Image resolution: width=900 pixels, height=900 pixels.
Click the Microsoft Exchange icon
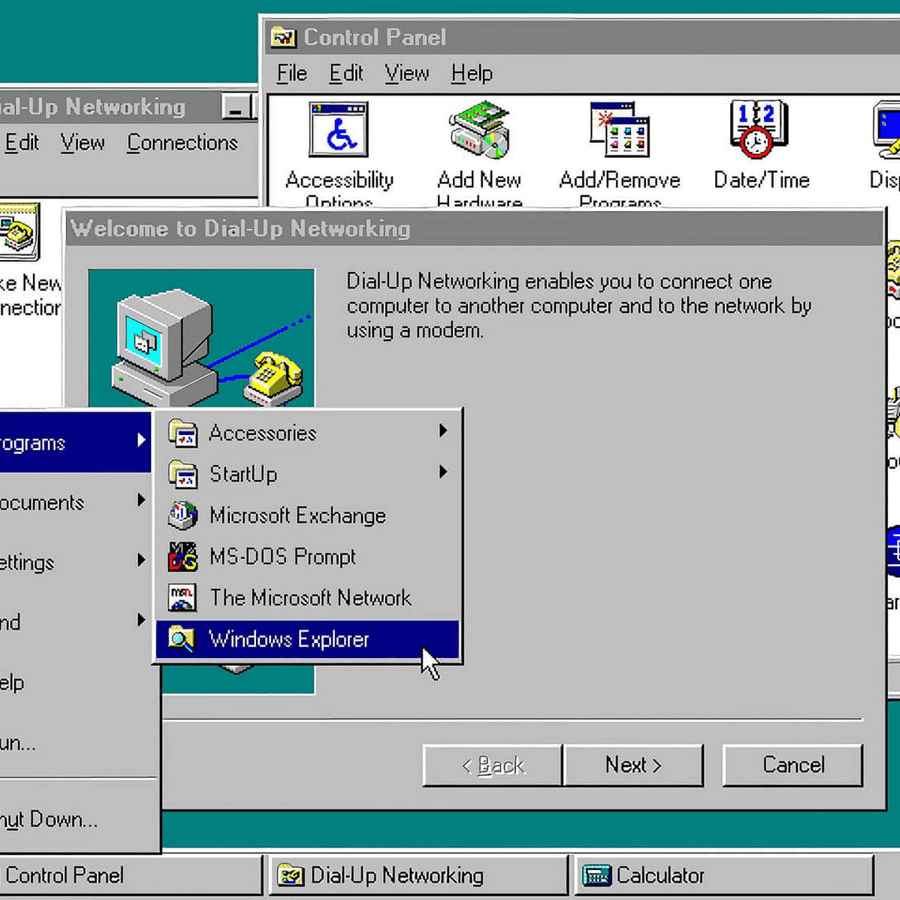pos(183,516)
